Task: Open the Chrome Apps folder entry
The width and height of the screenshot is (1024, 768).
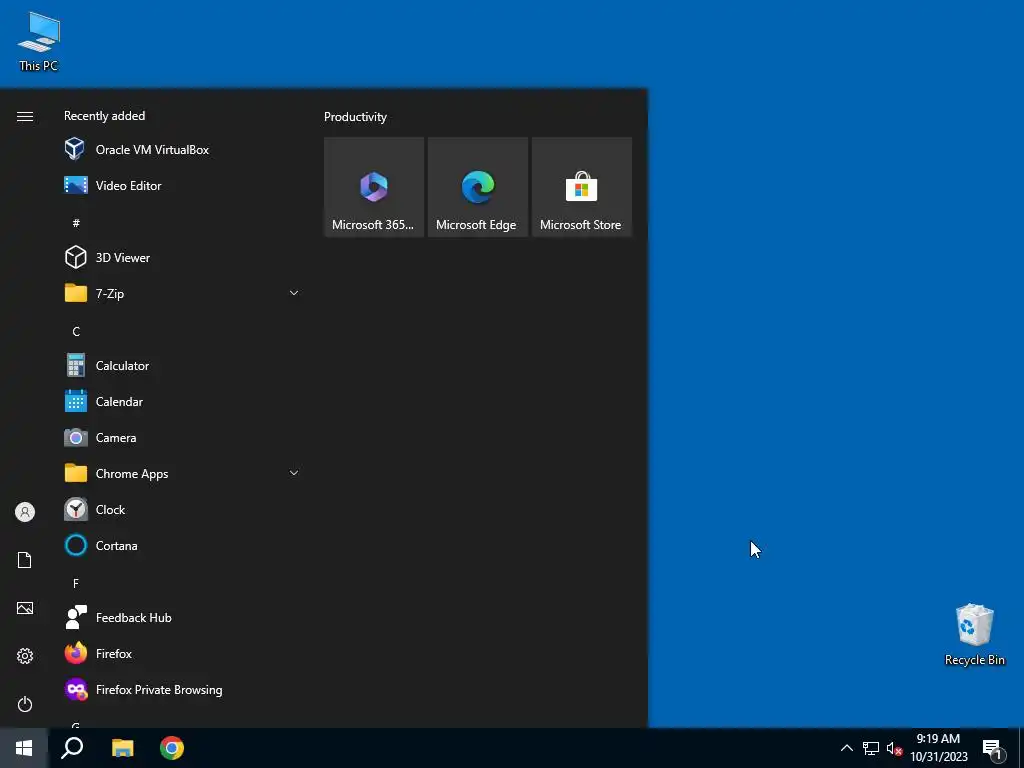Action: point(182,473)
